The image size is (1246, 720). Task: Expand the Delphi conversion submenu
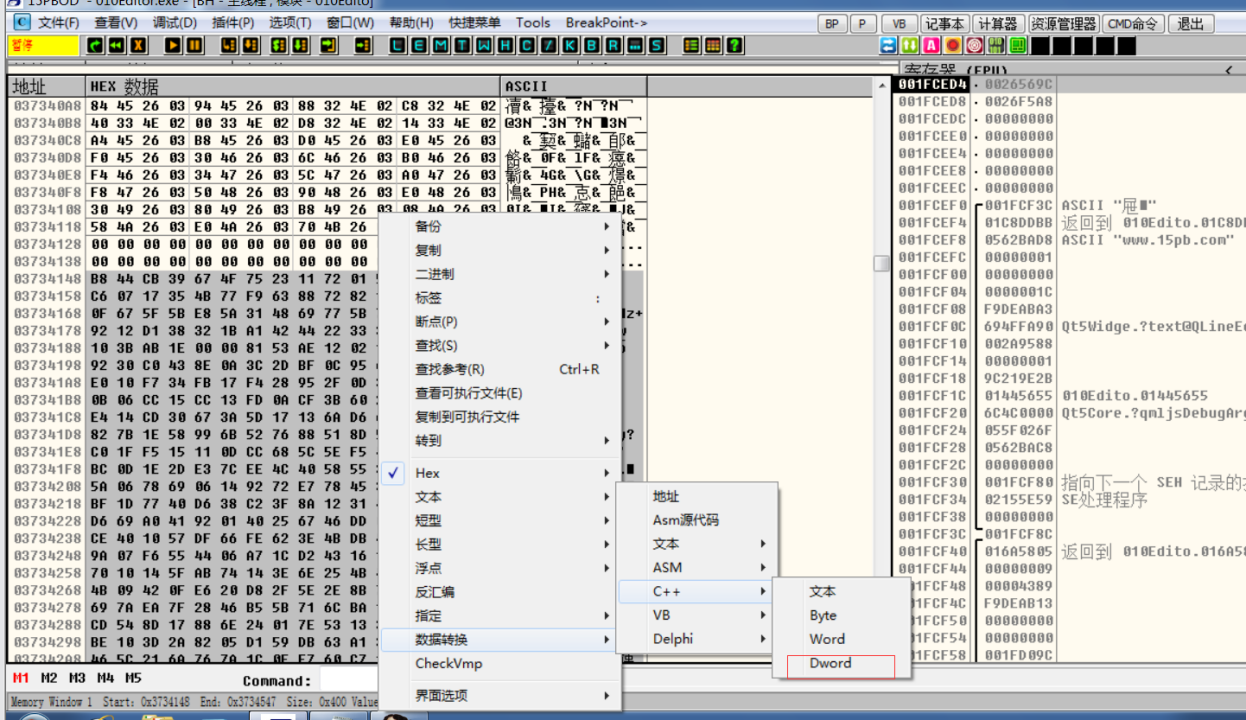point(673,639)
